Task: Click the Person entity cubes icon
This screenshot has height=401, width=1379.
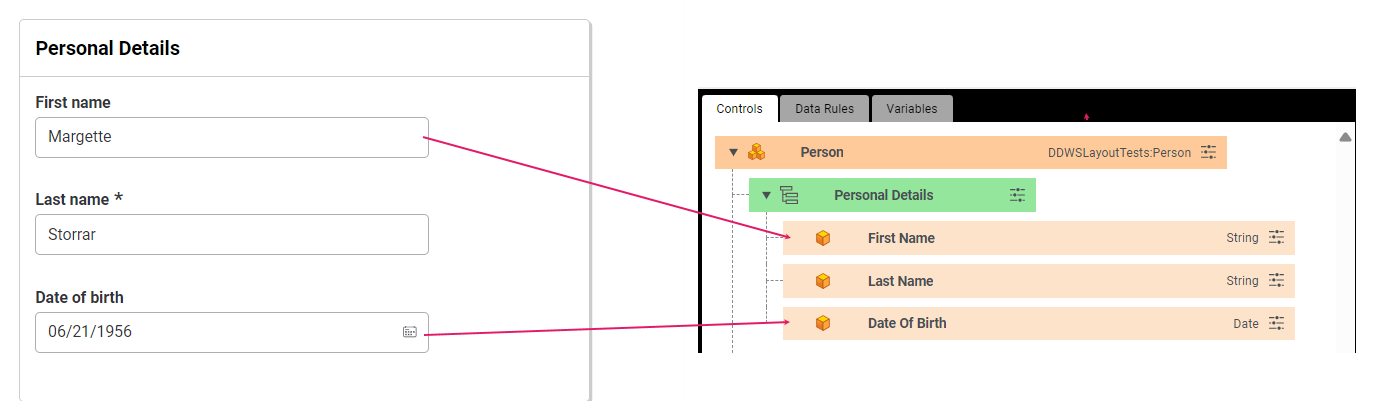Action: coord(757,152)
